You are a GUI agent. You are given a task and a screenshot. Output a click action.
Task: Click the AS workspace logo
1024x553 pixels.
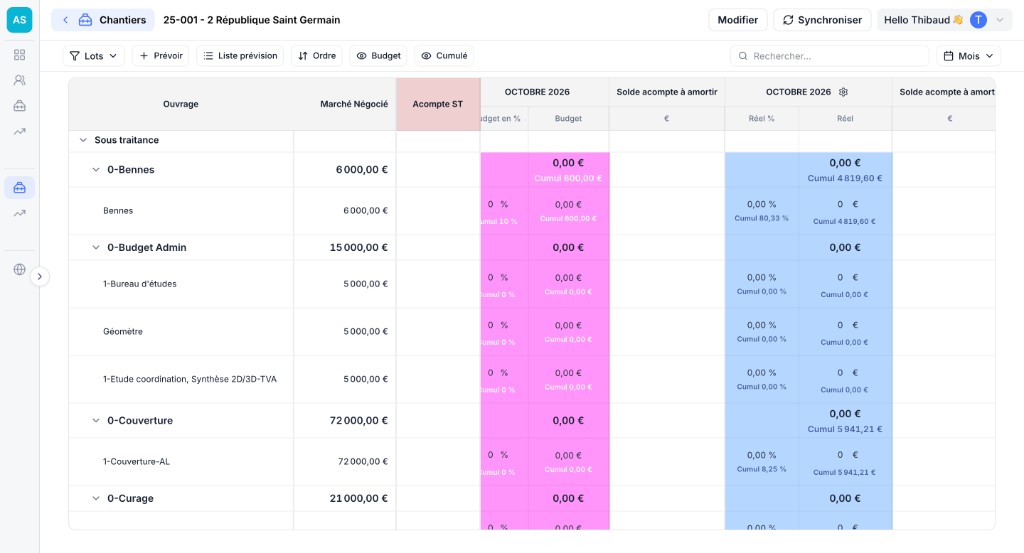[x=20, y=20]
